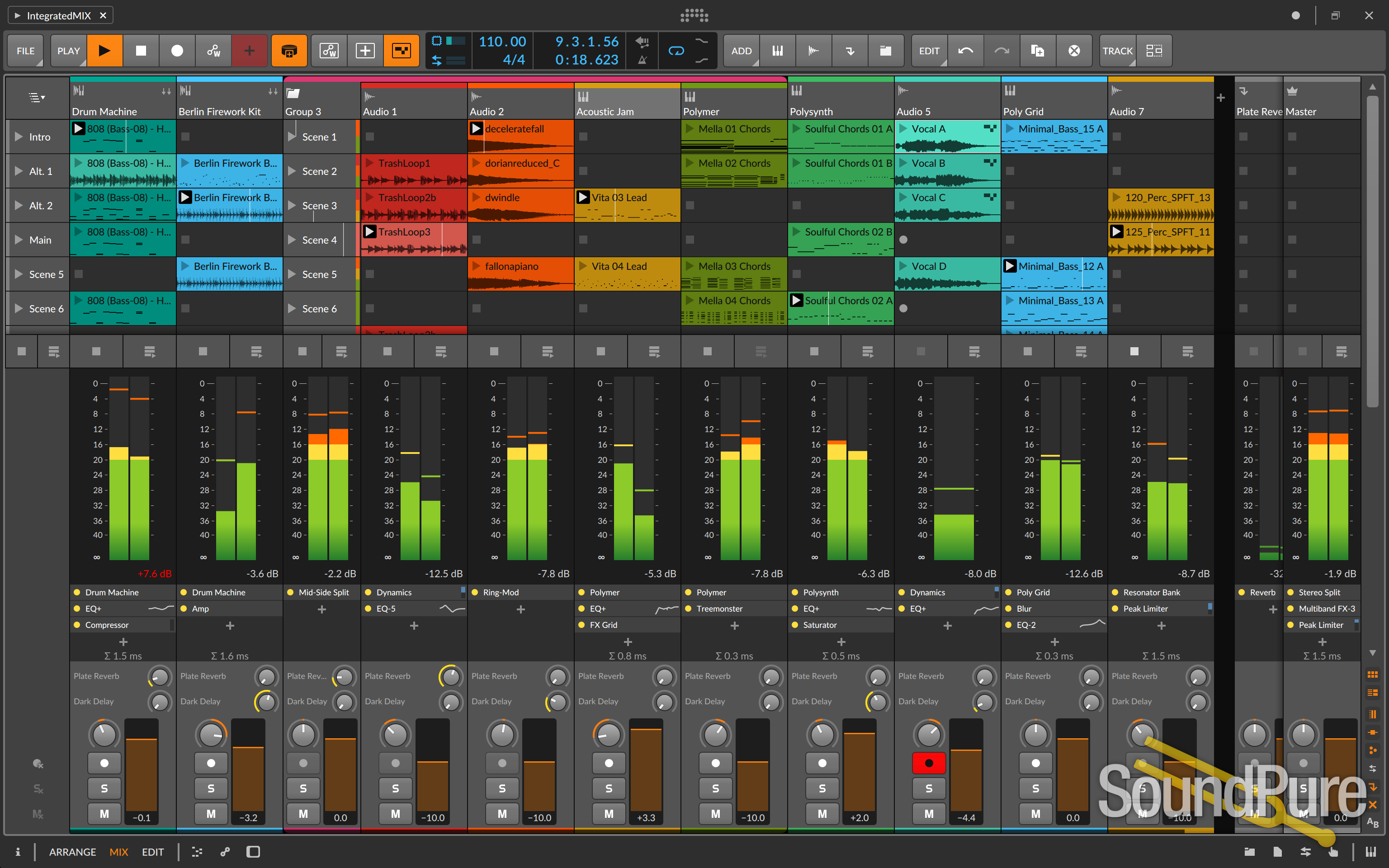
Task: Toggle the global record button
Action: pos(177,51)
